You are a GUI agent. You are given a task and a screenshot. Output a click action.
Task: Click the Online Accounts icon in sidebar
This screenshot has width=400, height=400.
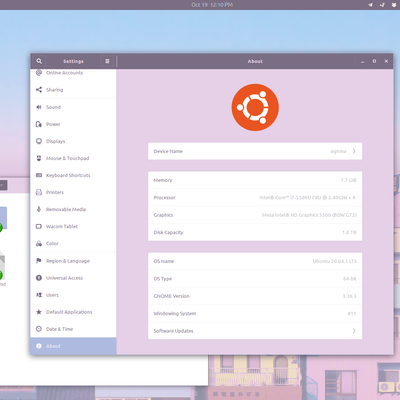(x=39, y=73)
